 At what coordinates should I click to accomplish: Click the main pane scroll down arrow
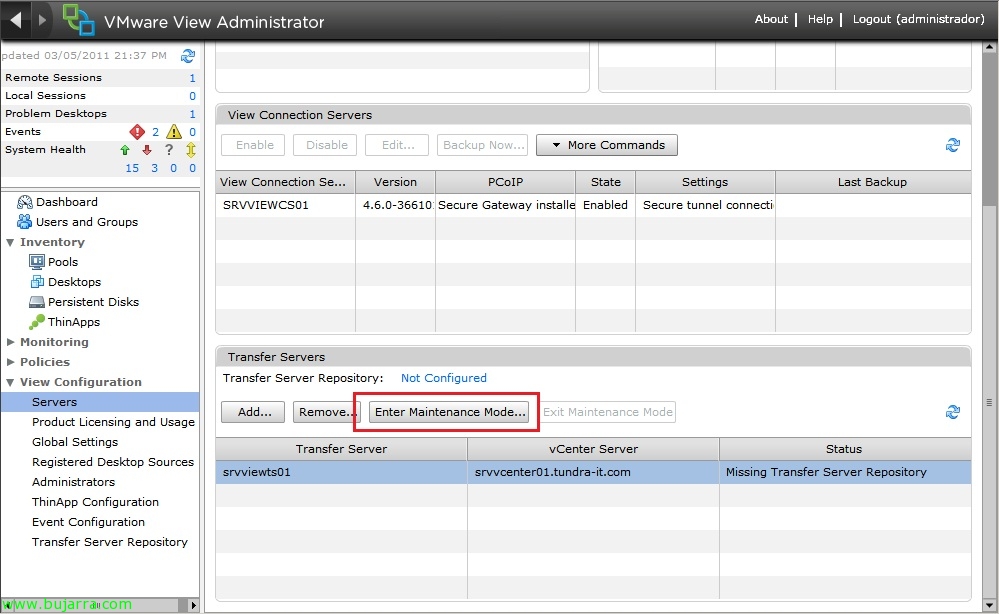click(989, 606)
